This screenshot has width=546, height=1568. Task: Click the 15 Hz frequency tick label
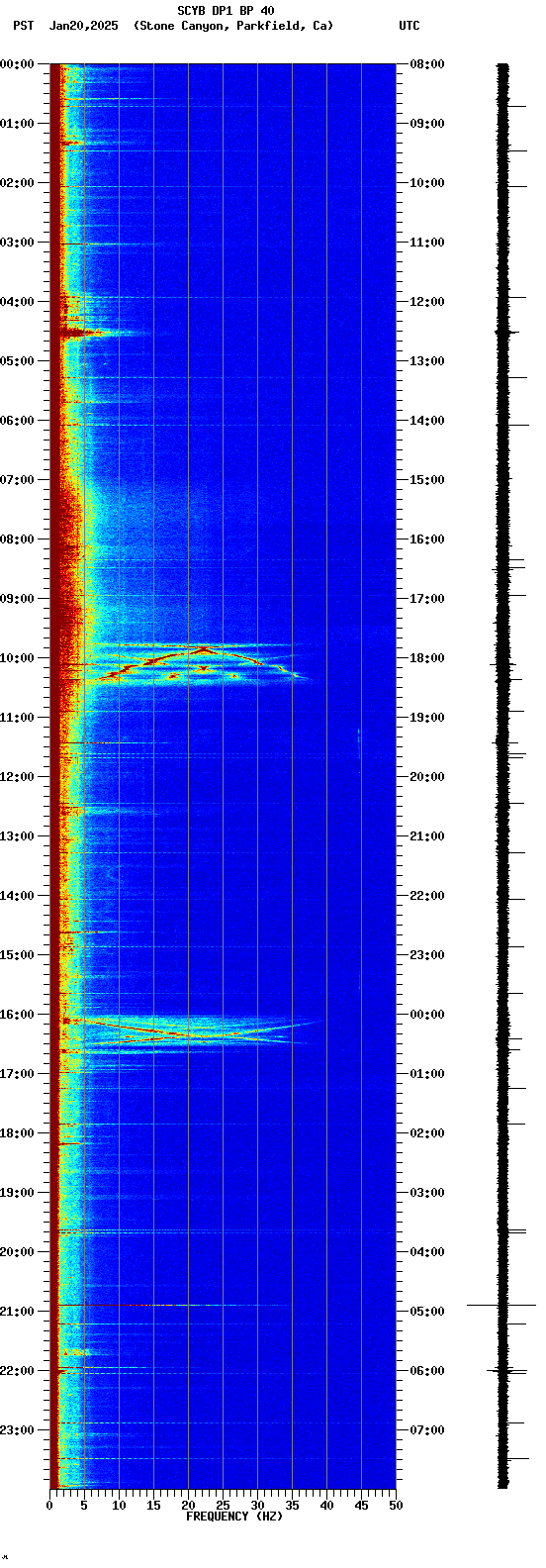click(153, 1506)
